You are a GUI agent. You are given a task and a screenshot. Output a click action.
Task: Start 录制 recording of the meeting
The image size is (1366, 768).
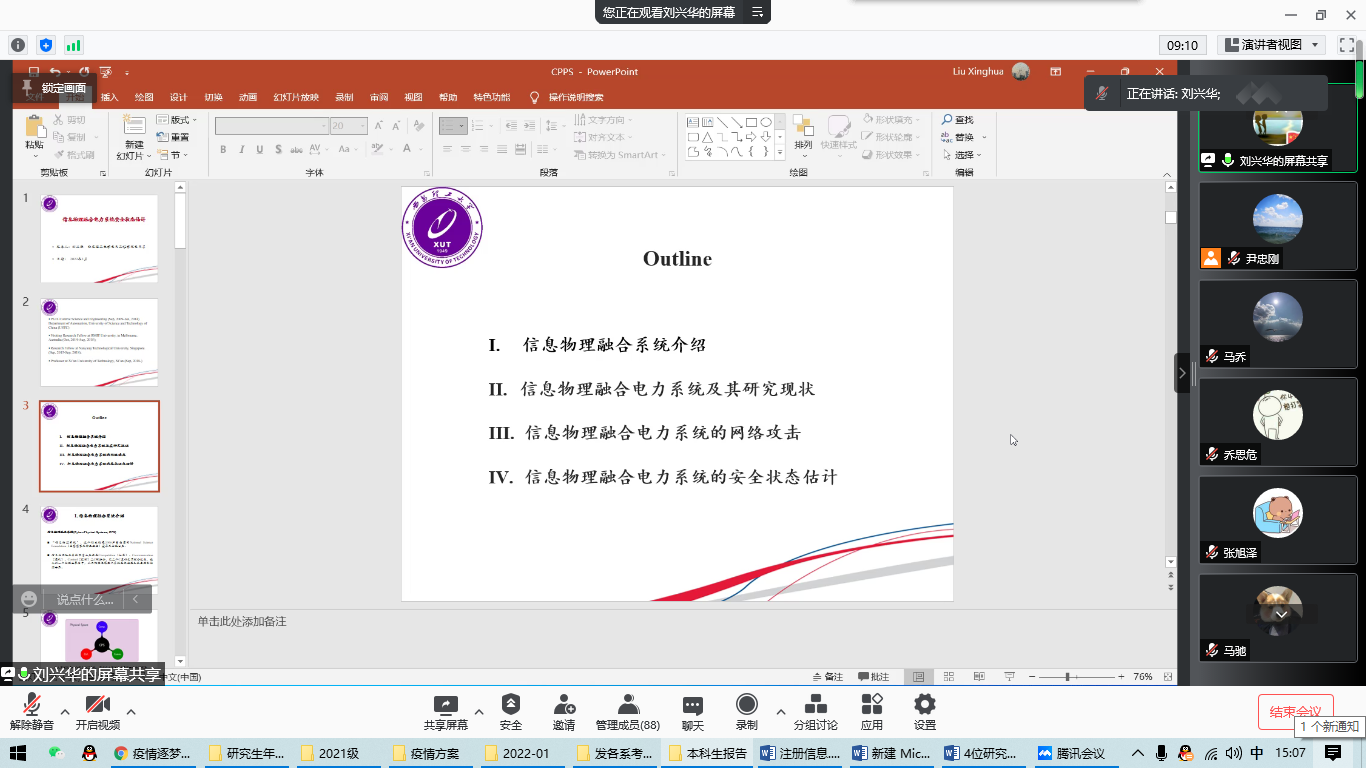[x=746, y=711]
